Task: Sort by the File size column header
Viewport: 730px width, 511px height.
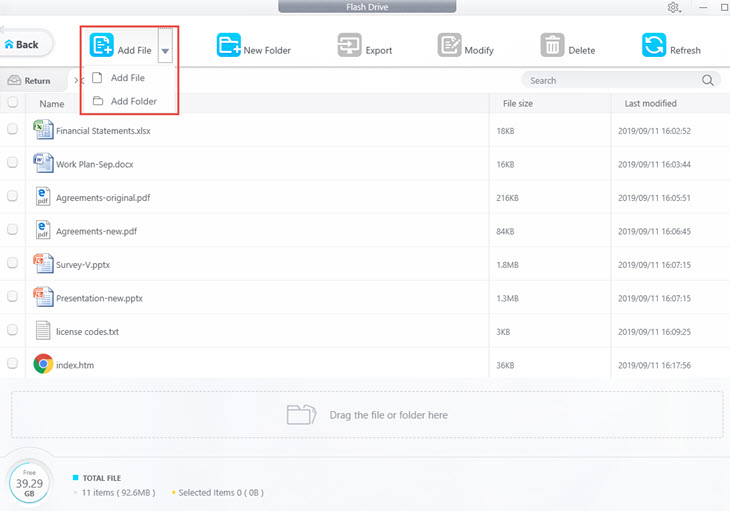Action: point(518,103)
